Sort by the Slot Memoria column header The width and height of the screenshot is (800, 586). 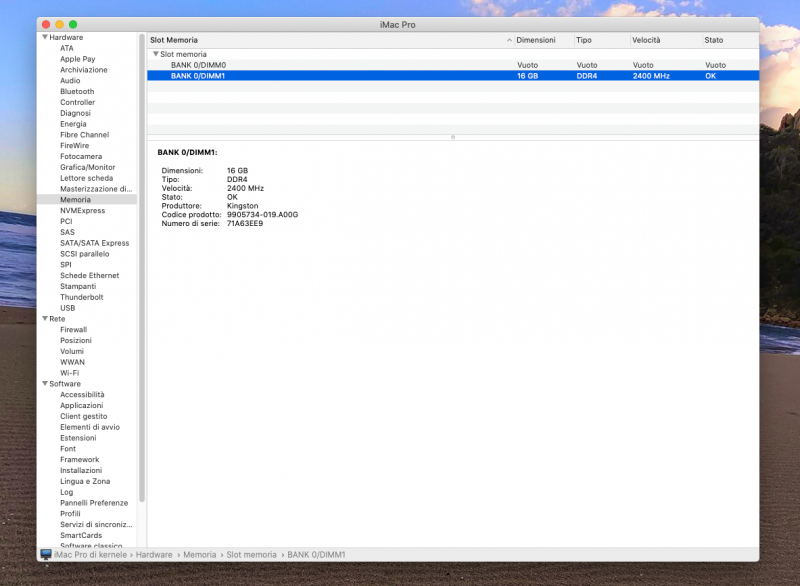coord(174,40)
